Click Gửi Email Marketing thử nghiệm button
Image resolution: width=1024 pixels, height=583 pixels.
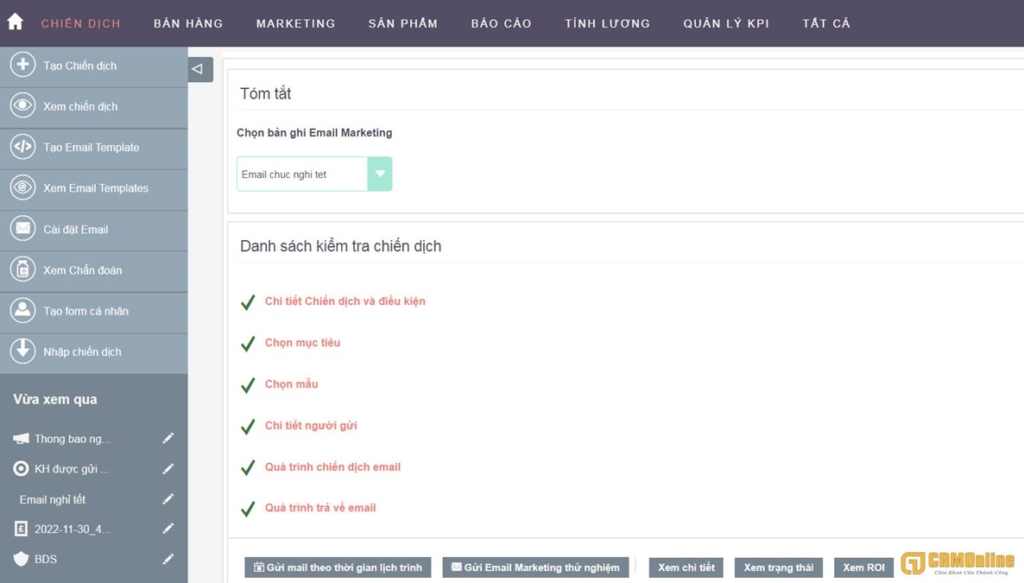pyautogui.click(x=536, y=568)
